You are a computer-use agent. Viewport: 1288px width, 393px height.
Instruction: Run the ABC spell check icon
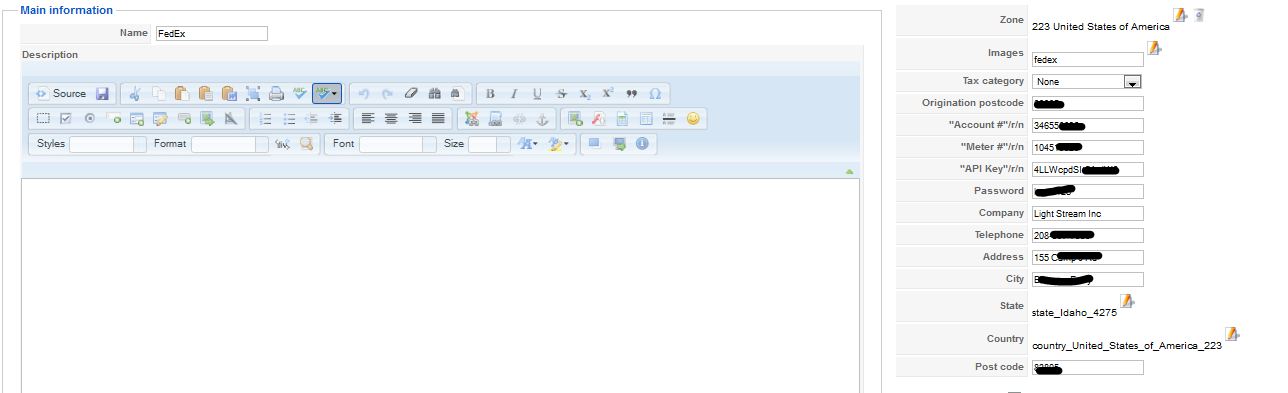299,94
